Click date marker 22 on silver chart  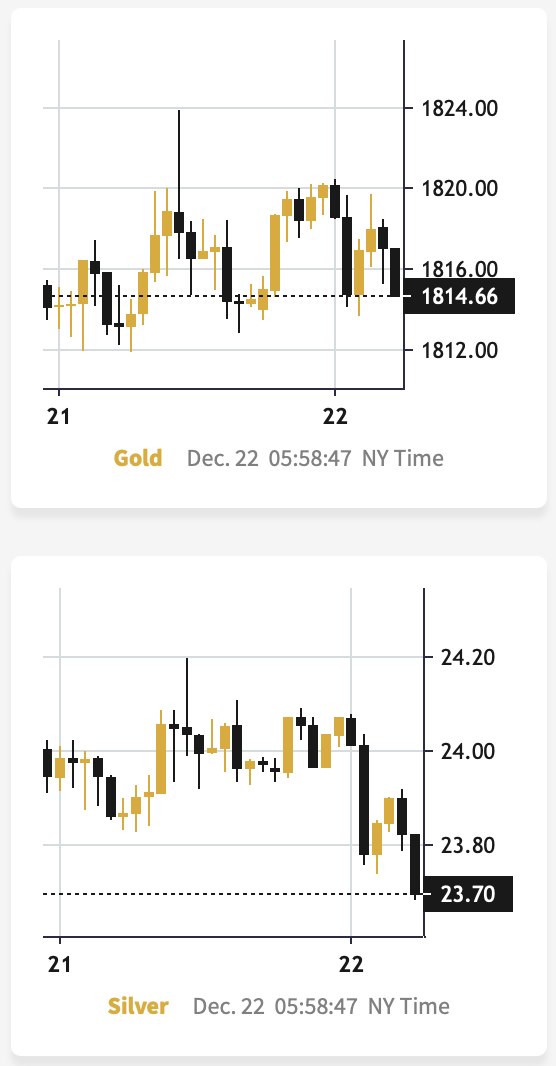click(x=351, y=963)
